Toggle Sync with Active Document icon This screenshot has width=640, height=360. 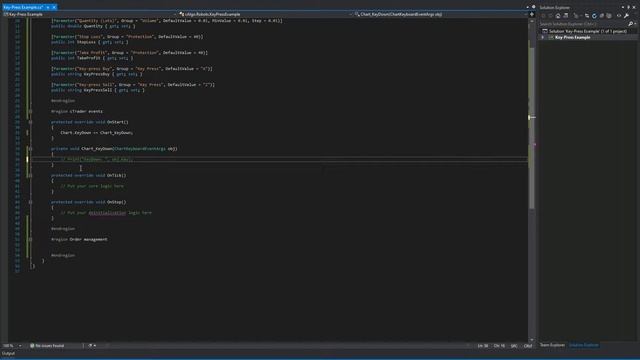coord(587,16)
